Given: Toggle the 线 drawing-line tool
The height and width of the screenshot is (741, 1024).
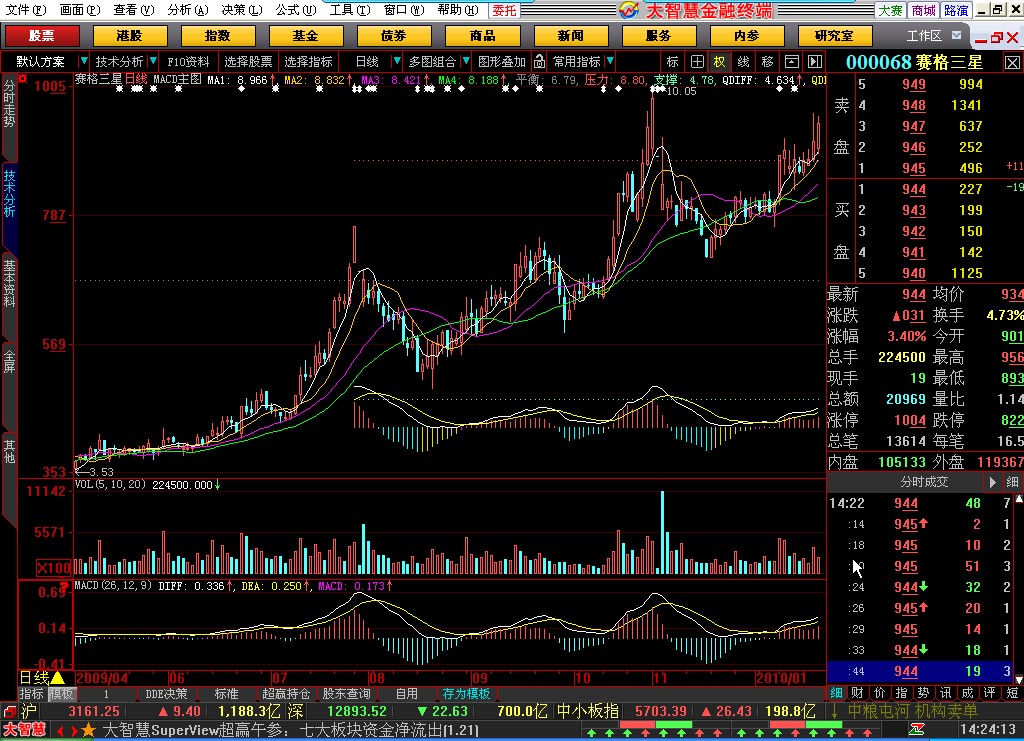Looking at the screenshot, I should [743, 61].
